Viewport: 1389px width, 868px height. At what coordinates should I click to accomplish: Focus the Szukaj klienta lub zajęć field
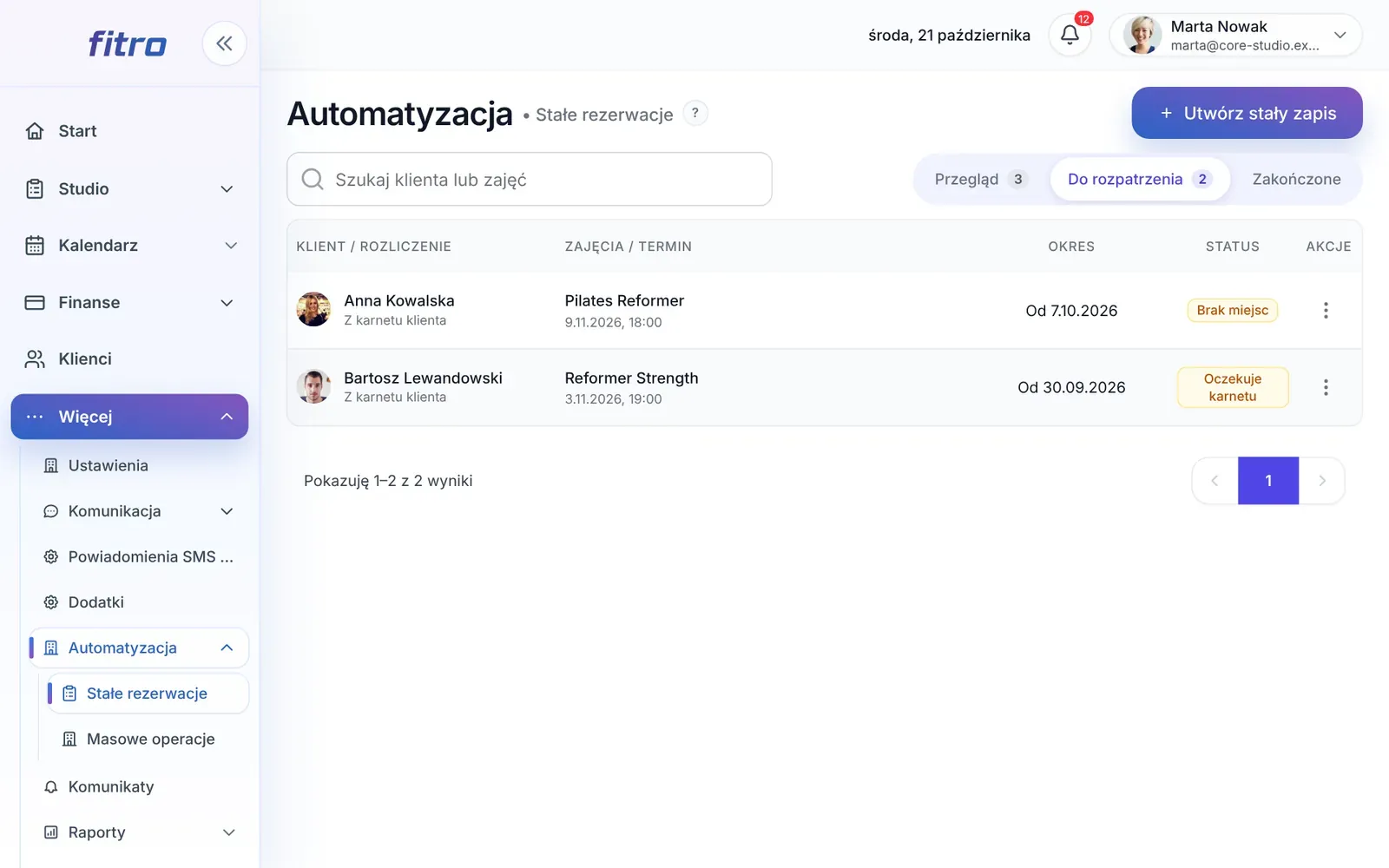tap(530, 179)
